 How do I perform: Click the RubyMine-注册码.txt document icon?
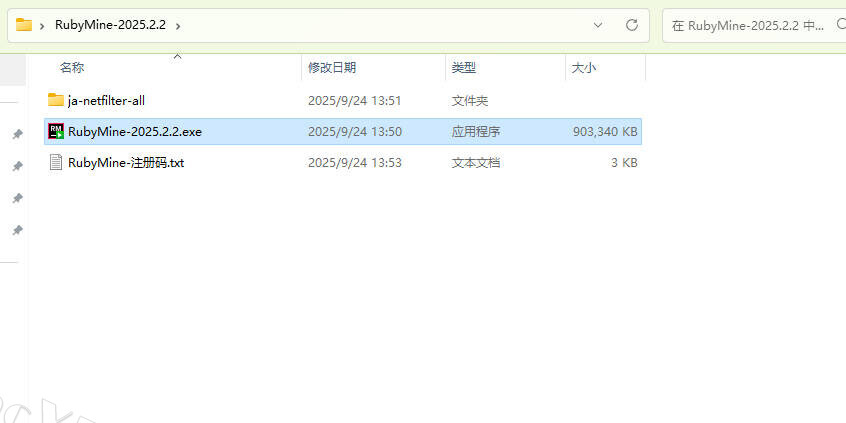click(x=56, y=162)
